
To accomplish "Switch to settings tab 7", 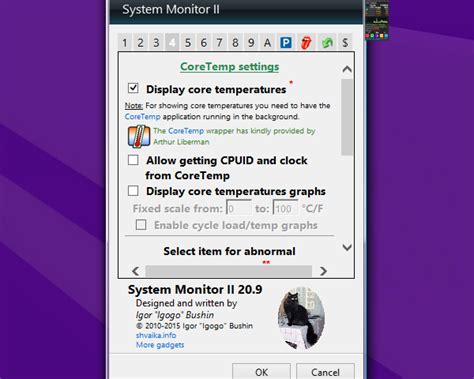I will (219, 42).
